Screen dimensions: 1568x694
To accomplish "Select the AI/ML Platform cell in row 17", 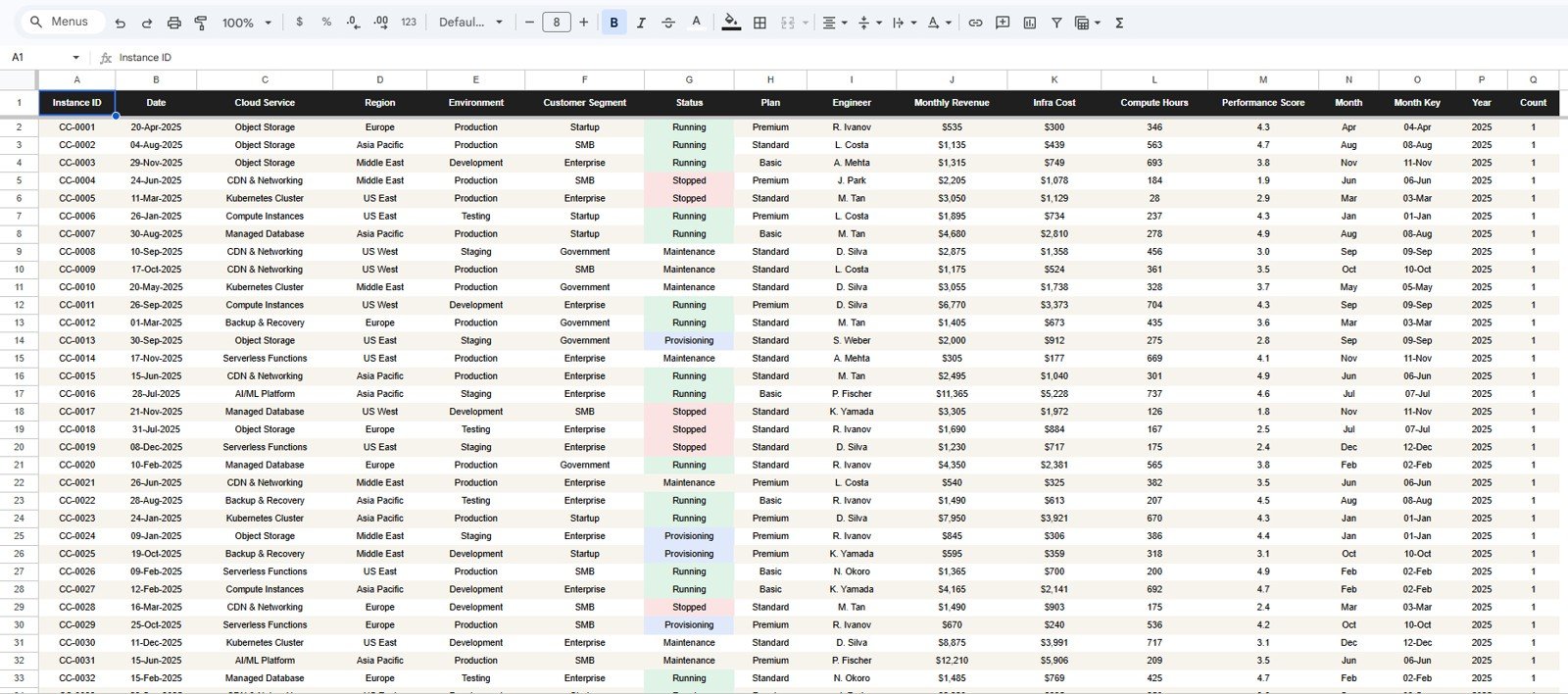I will (x=265, y=394).
